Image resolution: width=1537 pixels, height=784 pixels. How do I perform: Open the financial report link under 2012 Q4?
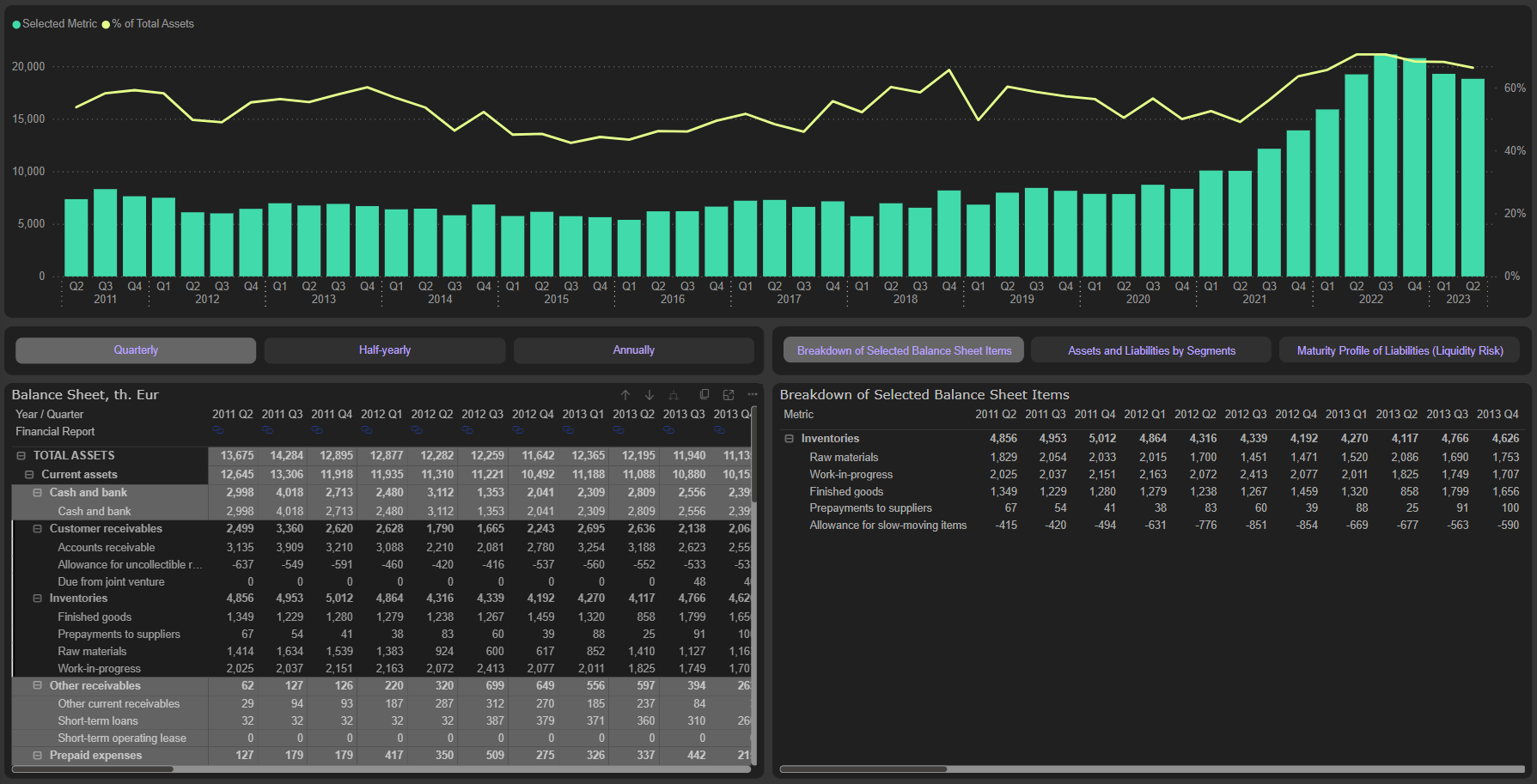point(518,430)
